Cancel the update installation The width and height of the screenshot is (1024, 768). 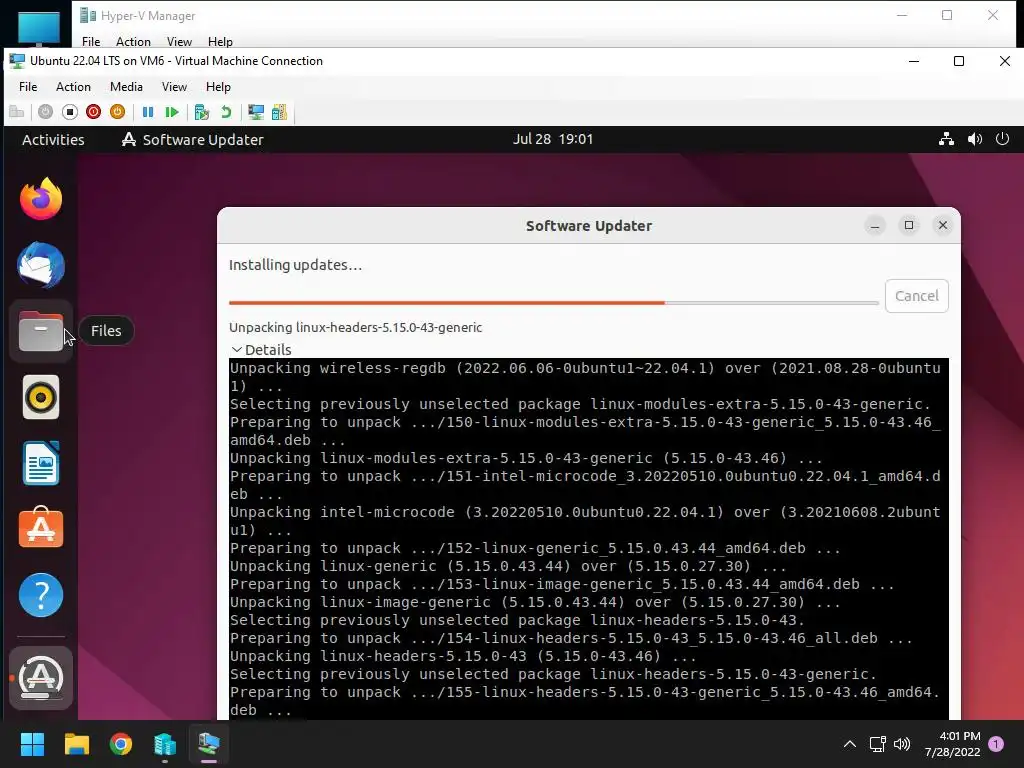pos(916,296)
